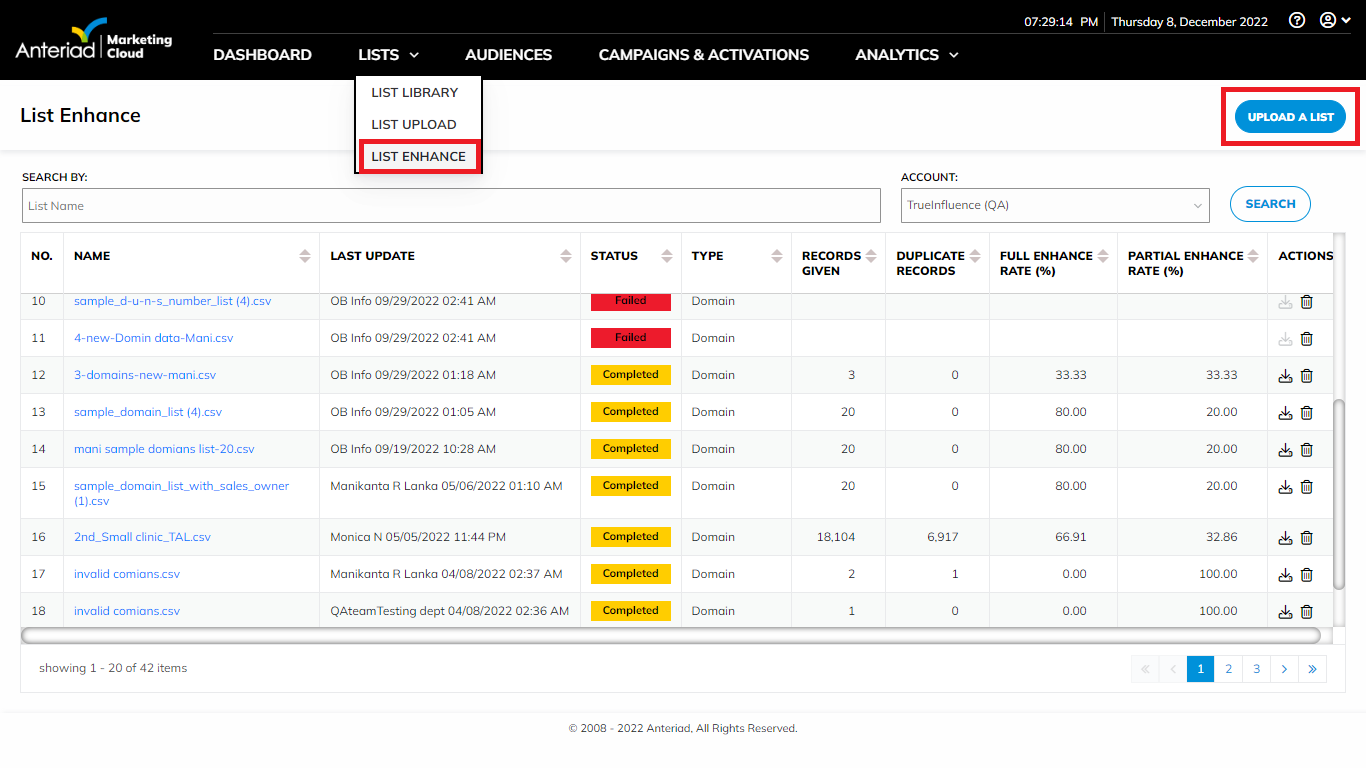Click Completed status badge for 2nd_Small clinic_TAL.csv
1366x768 pixels.
630,537
